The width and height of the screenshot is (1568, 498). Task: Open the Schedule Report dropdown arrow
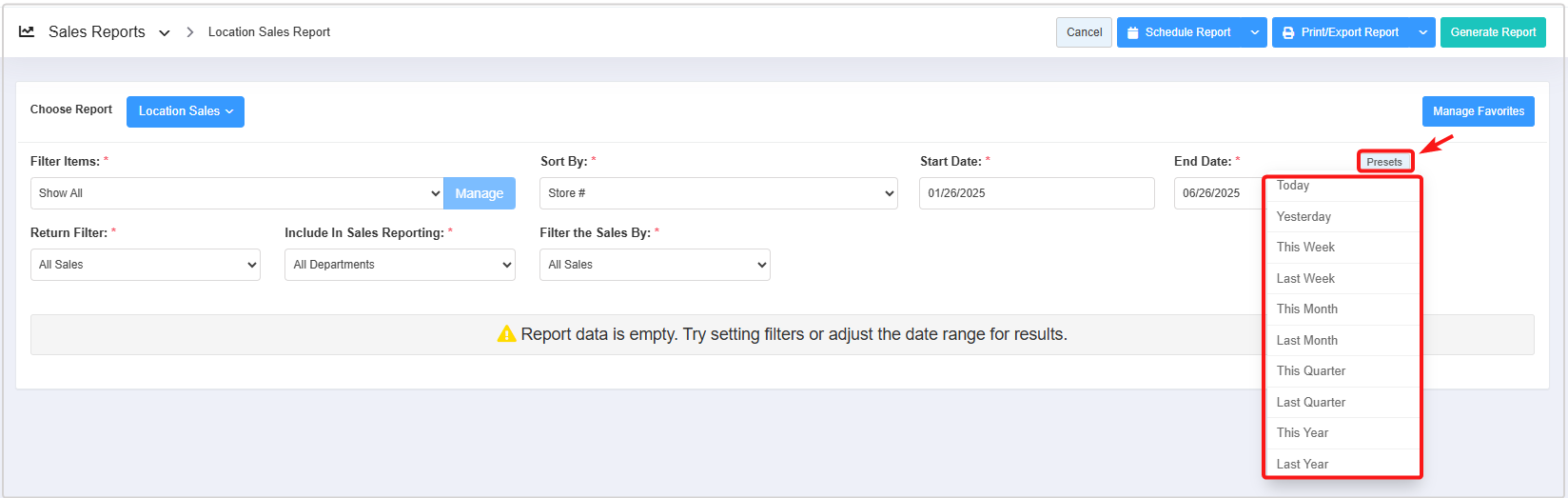point(1255,32)
